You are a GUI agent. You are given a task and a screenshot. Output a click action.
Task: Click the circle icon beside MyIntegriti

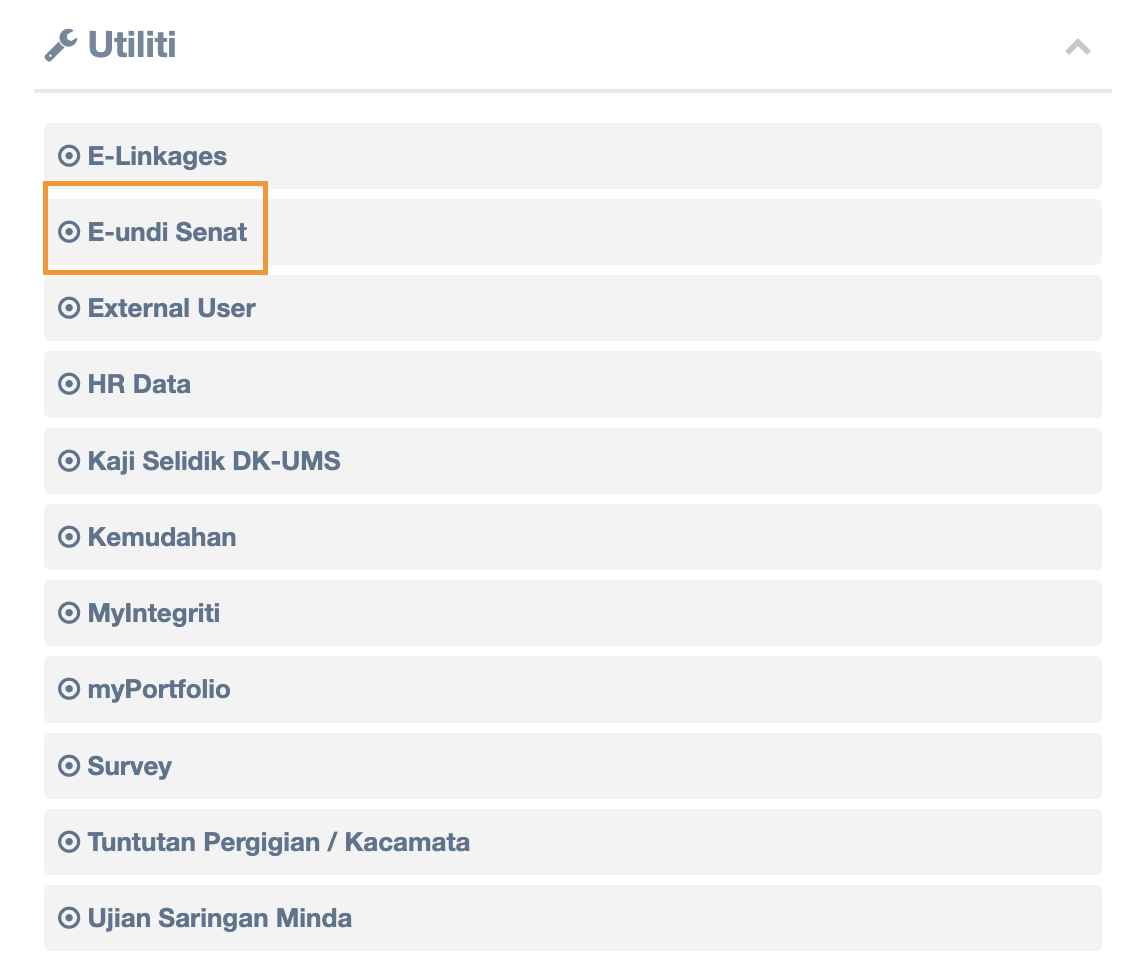69,613
